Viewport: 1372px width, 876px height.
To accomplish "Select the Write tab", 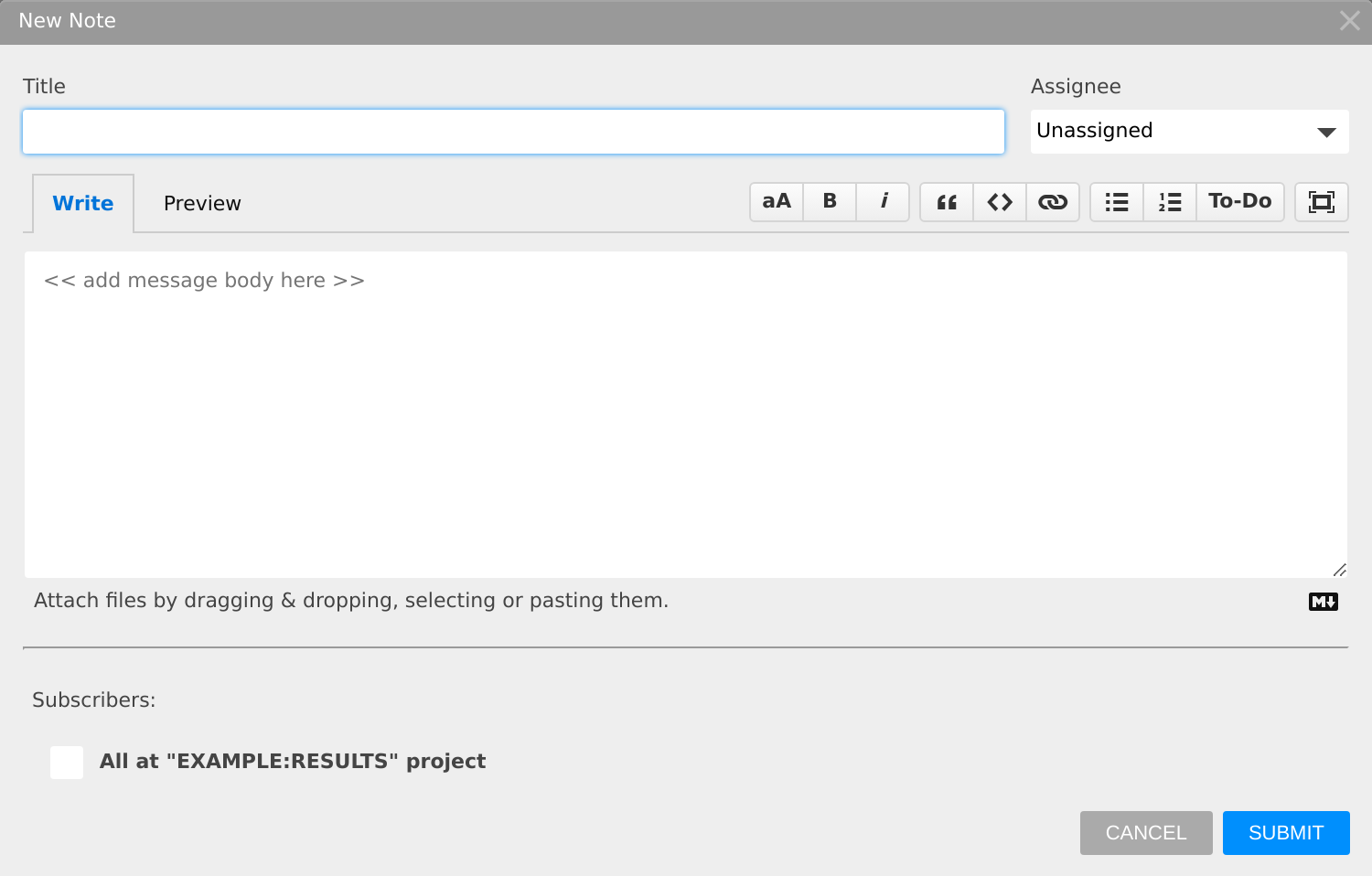I will click(83, 203).
